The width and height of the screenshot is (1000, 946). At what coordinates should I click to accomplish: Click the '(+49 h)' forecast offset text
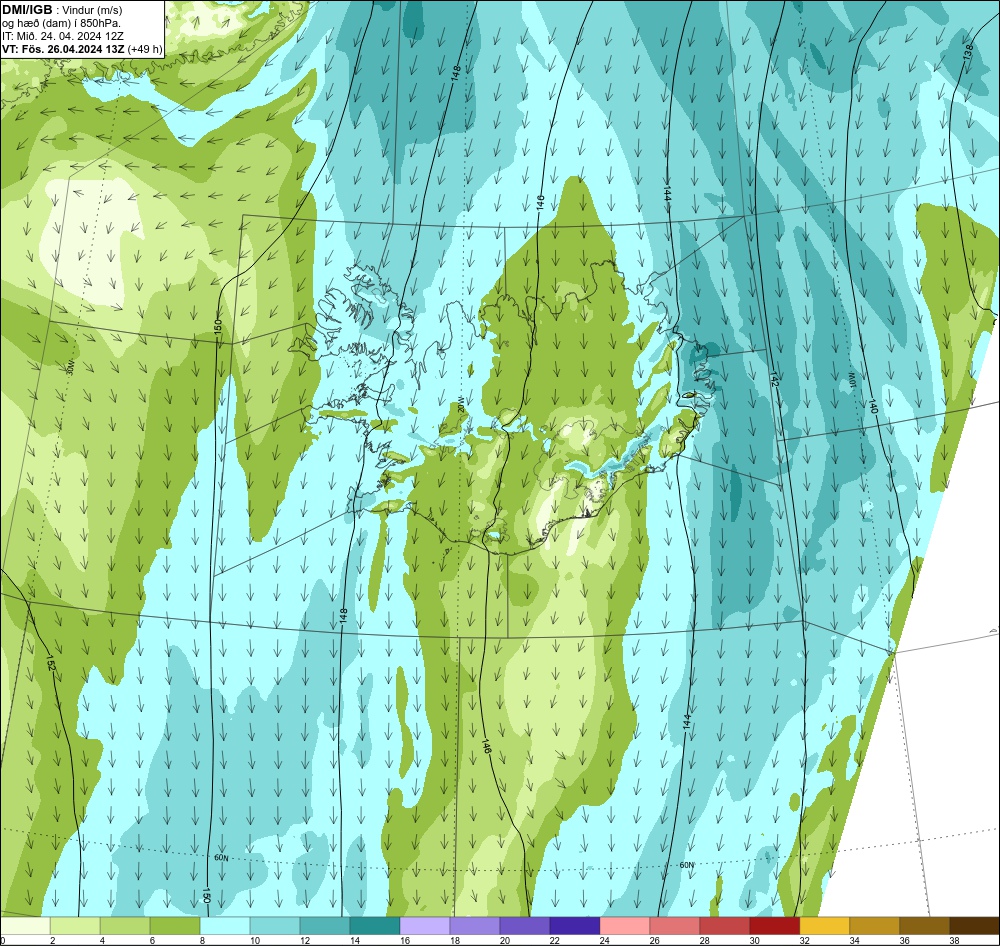click(145, 49)
